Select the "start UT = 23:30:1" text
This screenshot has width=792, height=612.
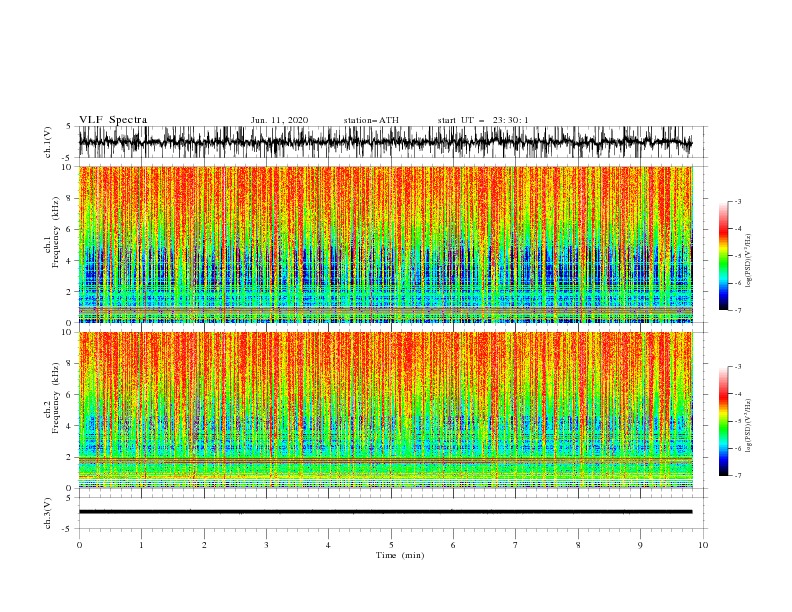(483, 120)
